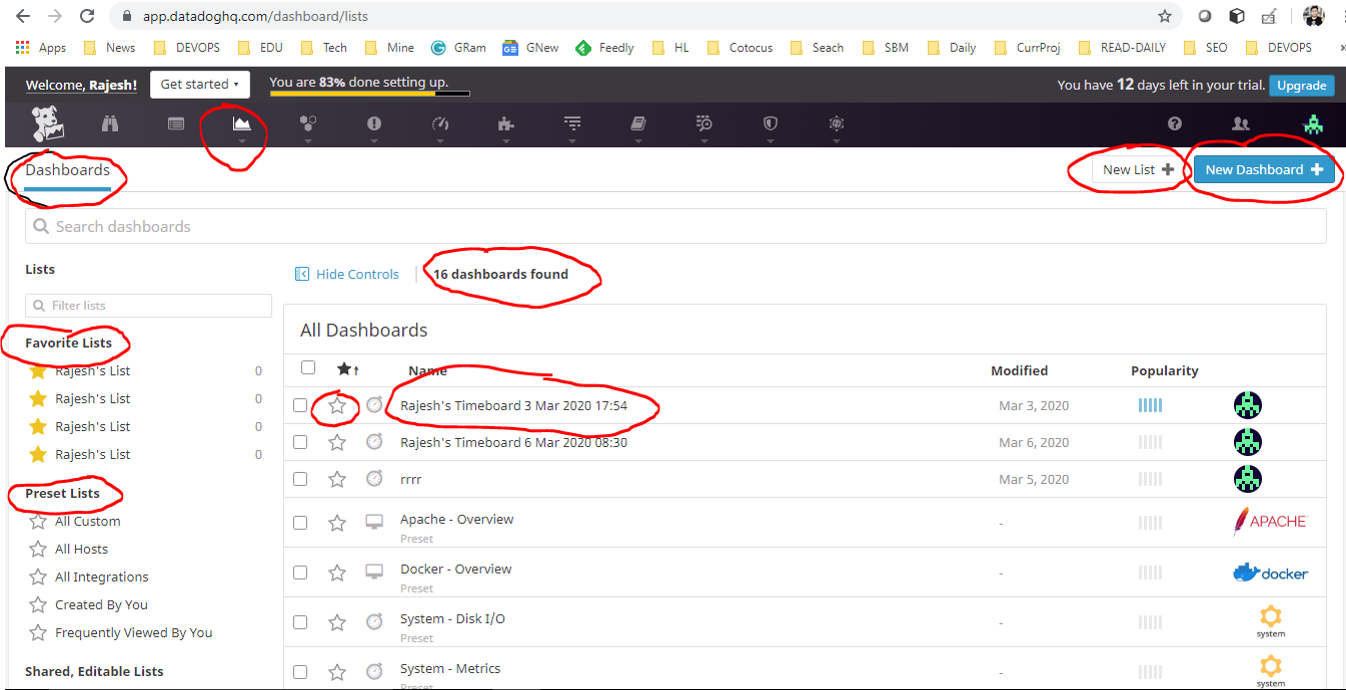The width and height of the screenshot is (1346, 690).
Task: Open the Dashboards graph icon in navbar
Action: click(x=241, y=123)
